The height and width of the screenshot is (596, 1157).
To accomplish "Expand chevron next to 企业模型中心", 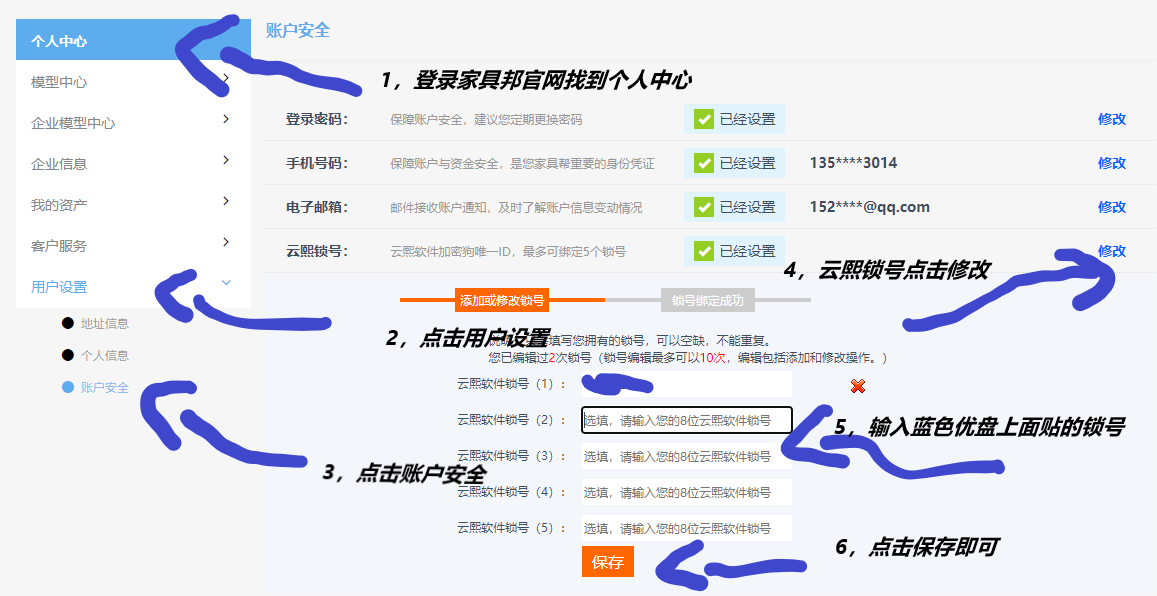I will point(226,119).
